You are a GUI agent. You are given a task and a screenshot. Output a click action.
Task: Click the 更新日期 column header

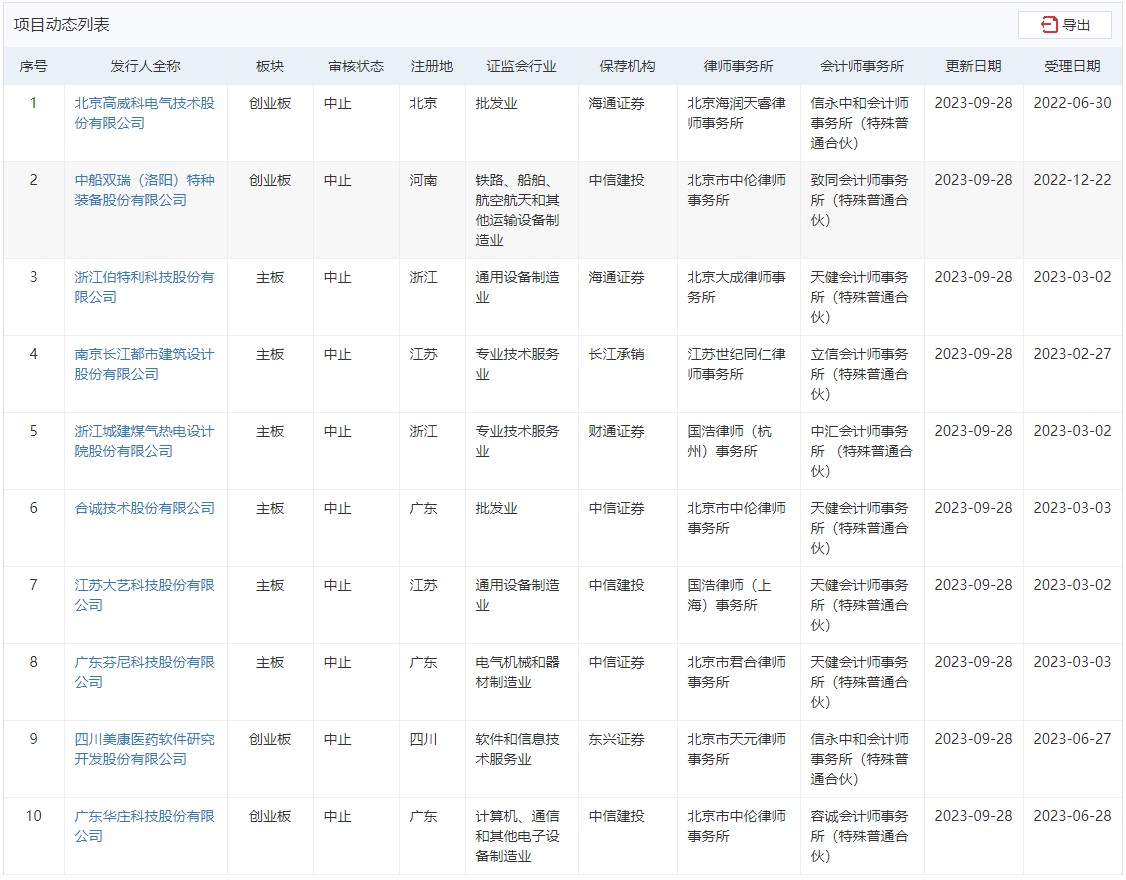[973, 66]
